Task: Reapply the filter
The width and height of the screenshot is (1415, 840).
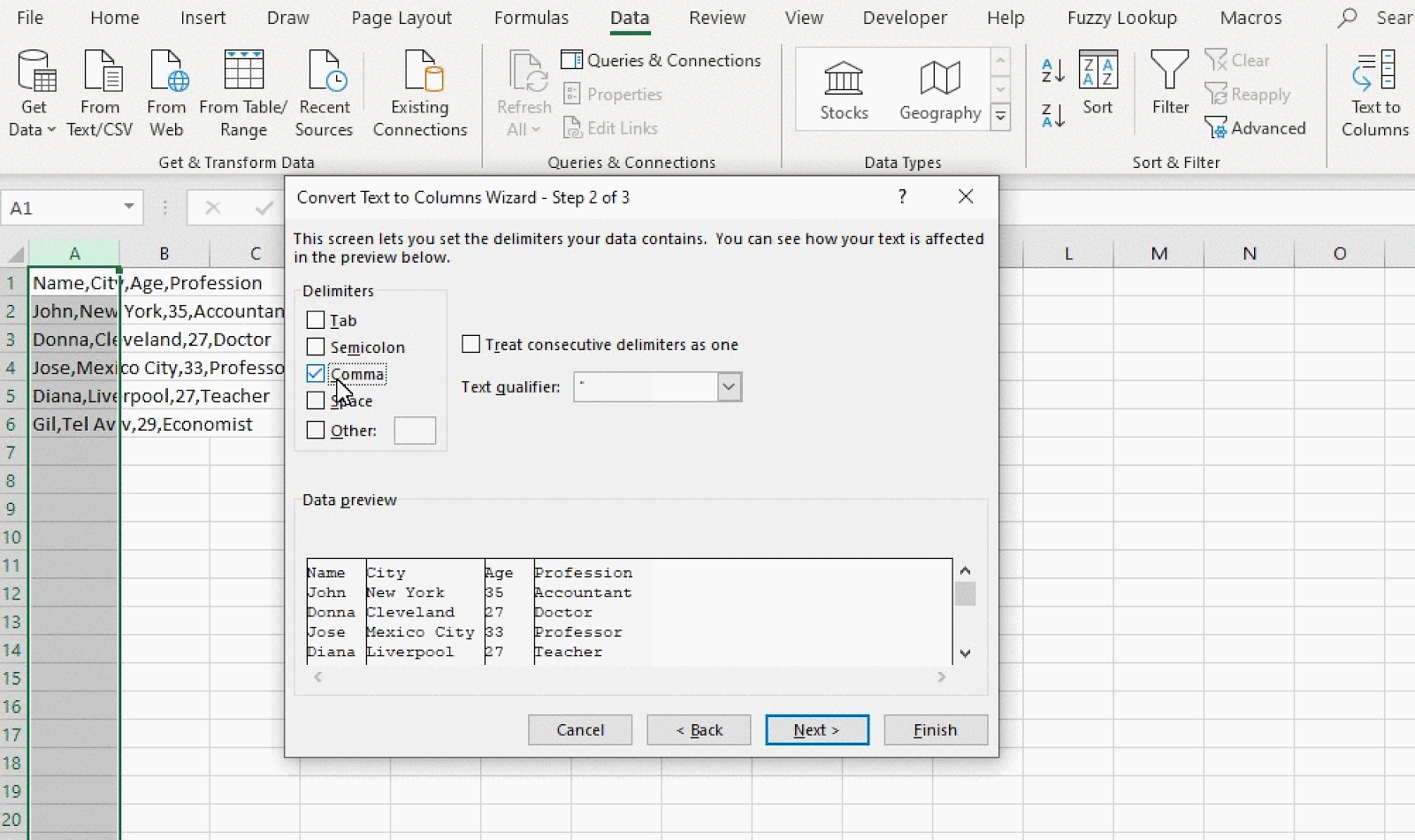Action: 1248,95
